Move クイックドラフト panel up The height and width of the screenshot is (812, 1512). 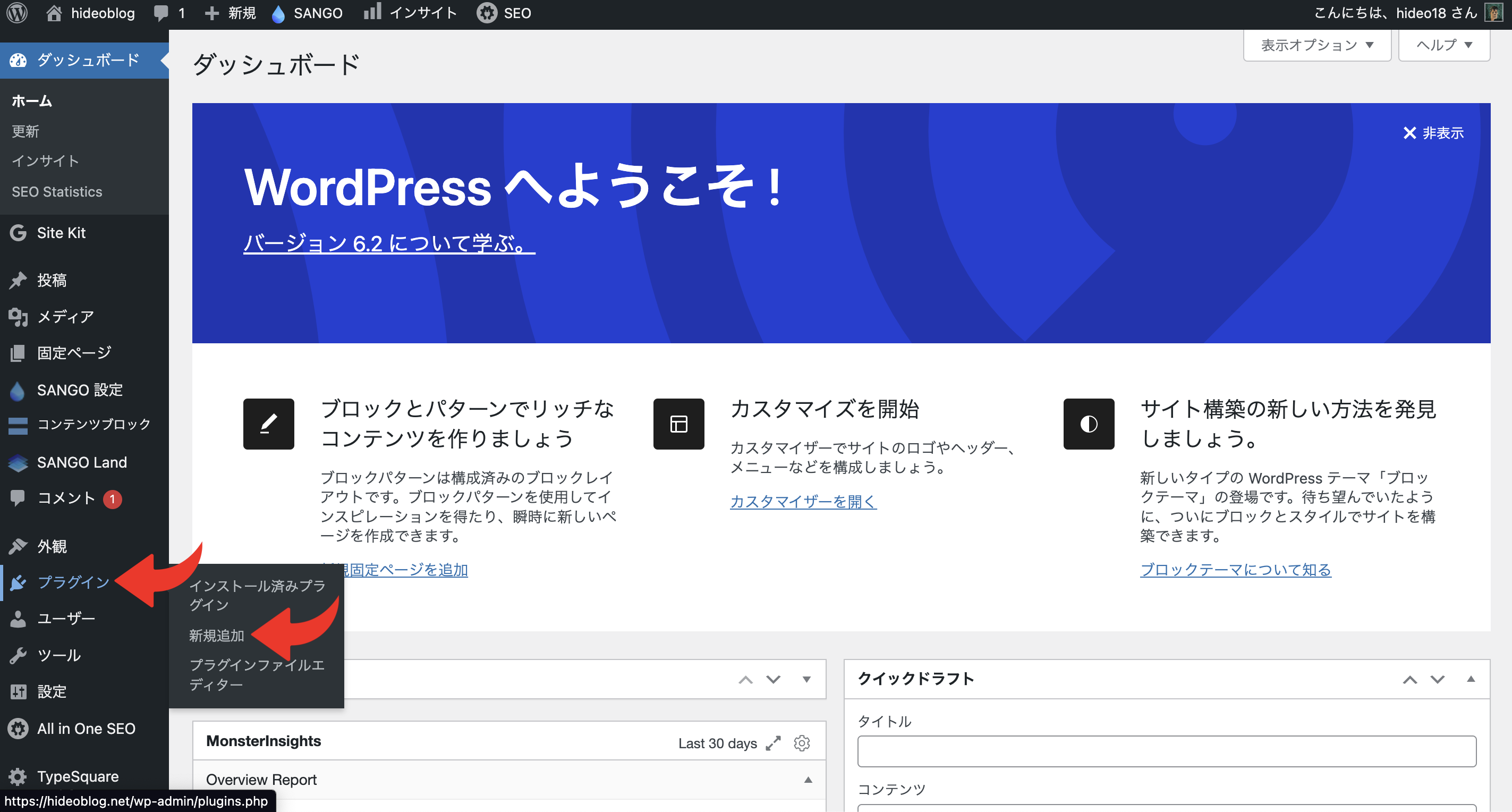(x=1410, y=679)
